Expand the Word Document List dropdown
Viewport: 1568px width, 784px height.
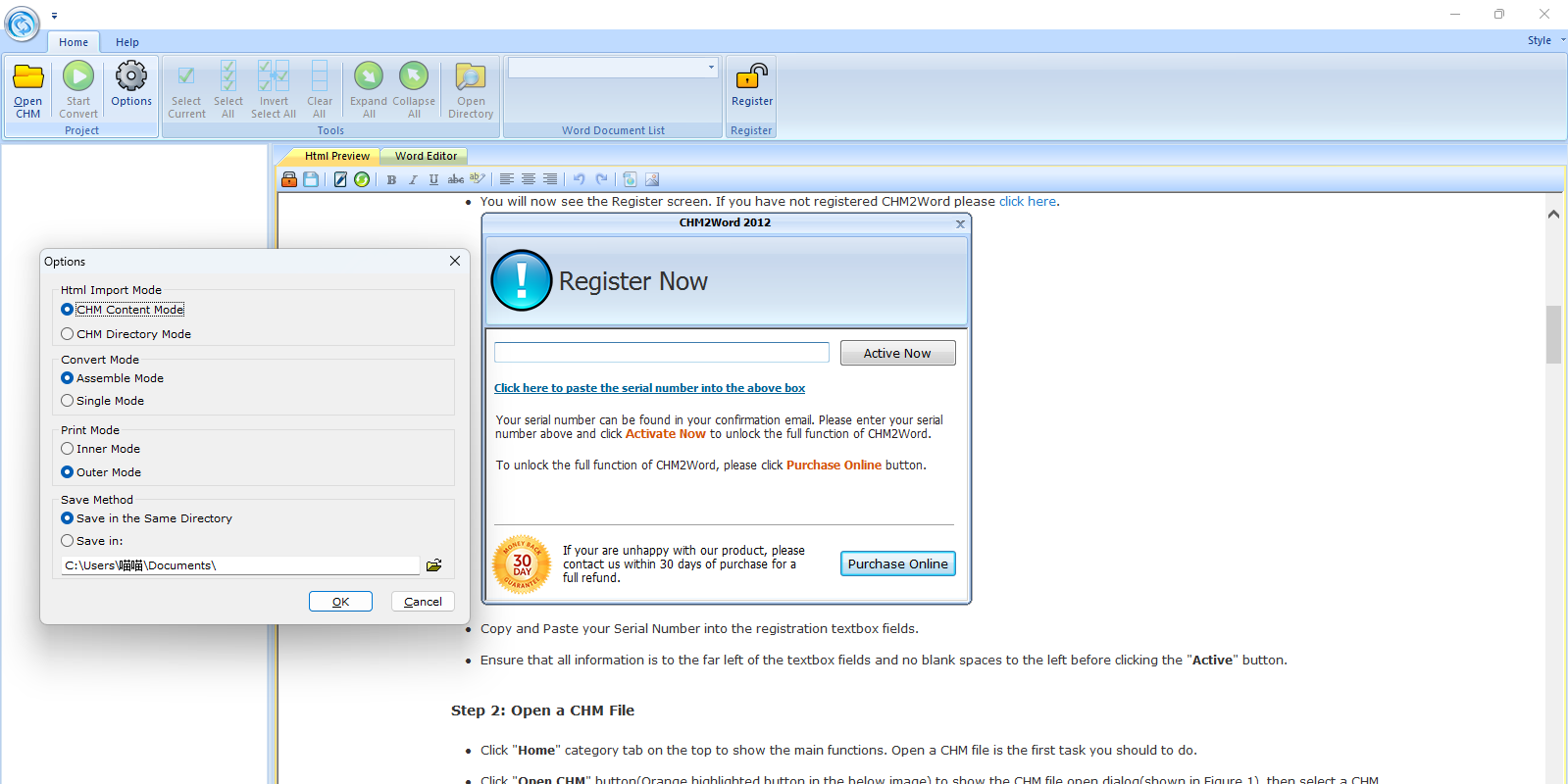click(711, 68)
